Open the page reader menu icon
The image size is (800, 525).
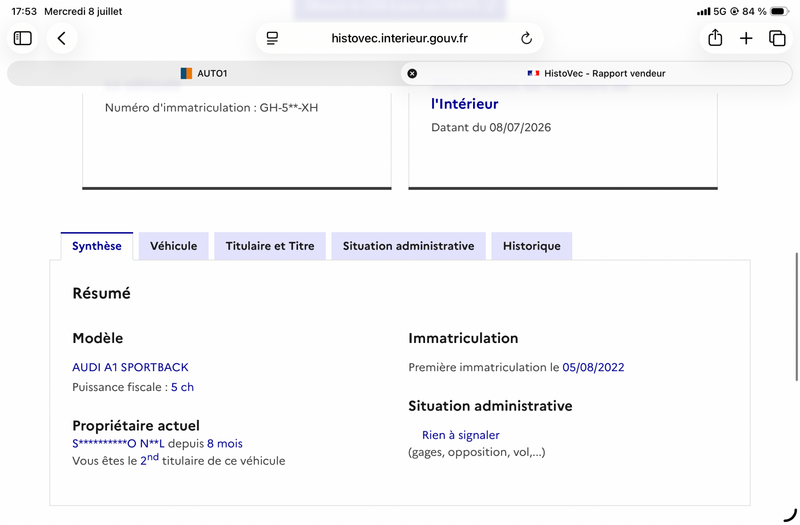(x=272, y=38)
